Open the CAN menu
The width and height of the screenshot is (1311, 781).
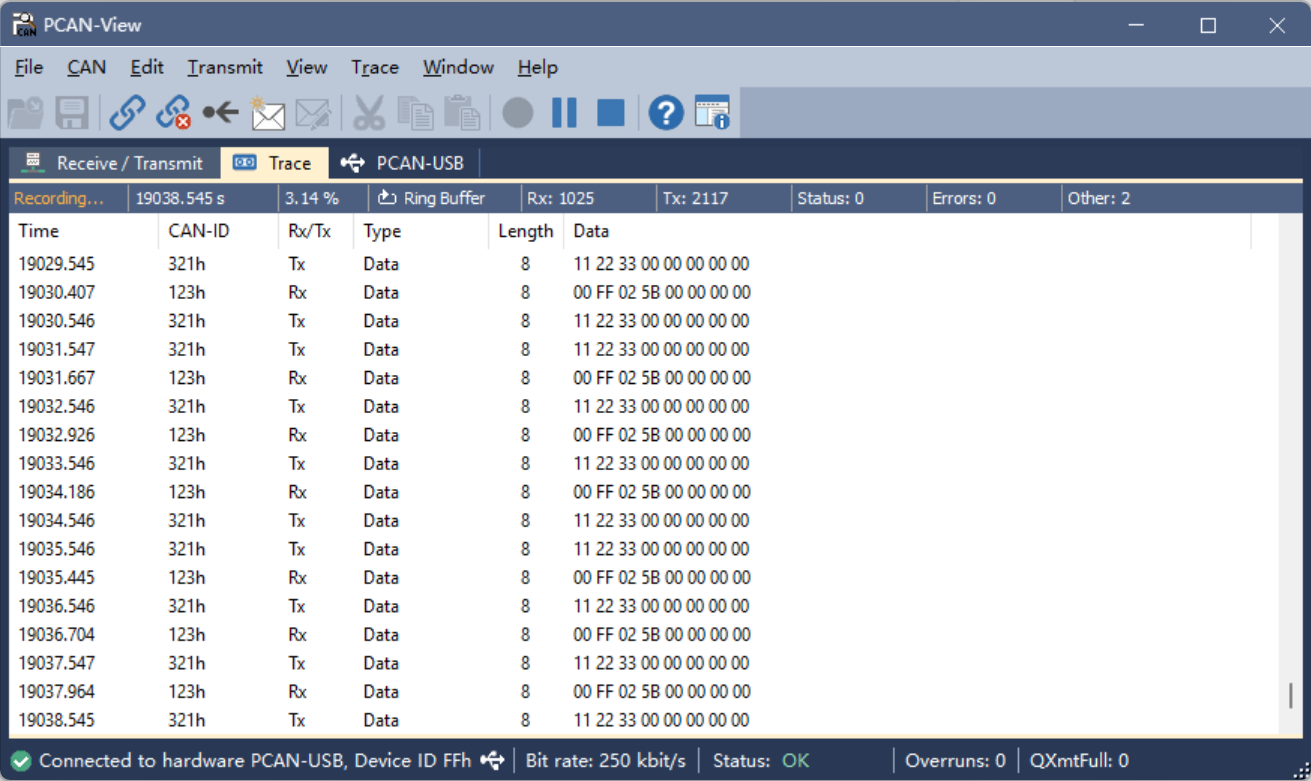click(87, 67)
